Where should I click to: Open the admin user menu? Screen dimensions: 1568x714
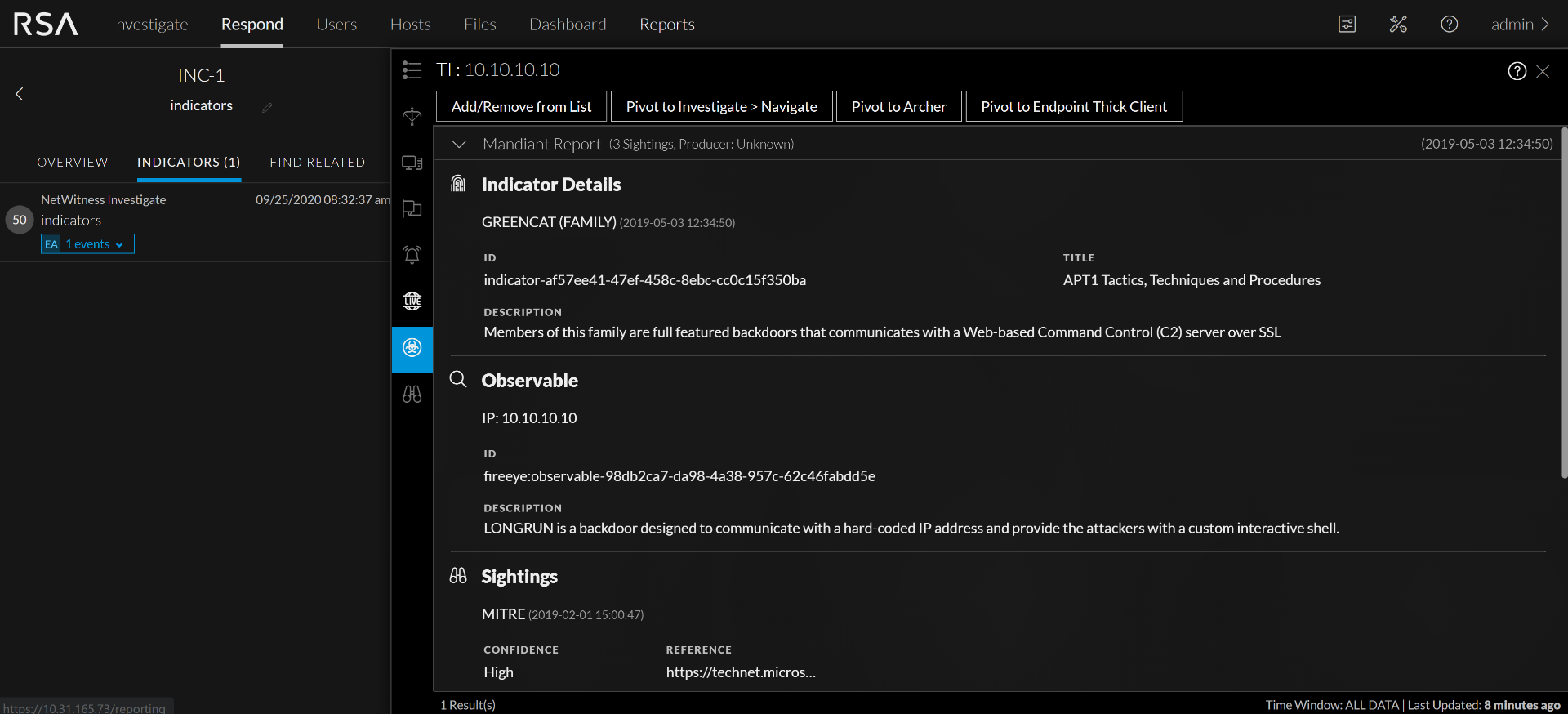[1519, 25]
